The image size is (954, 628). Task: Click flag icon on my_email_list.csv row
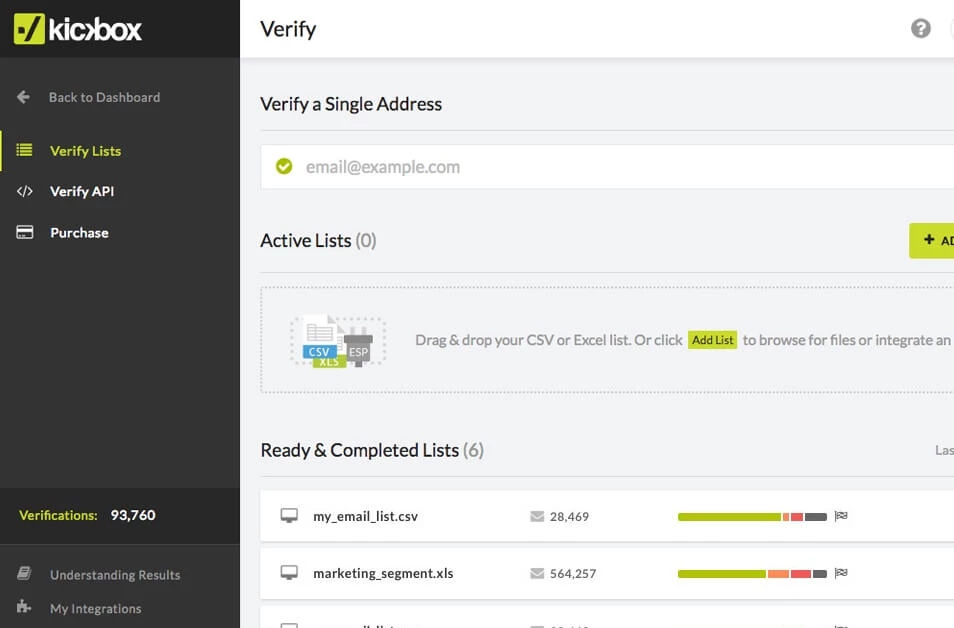(841, 516)
